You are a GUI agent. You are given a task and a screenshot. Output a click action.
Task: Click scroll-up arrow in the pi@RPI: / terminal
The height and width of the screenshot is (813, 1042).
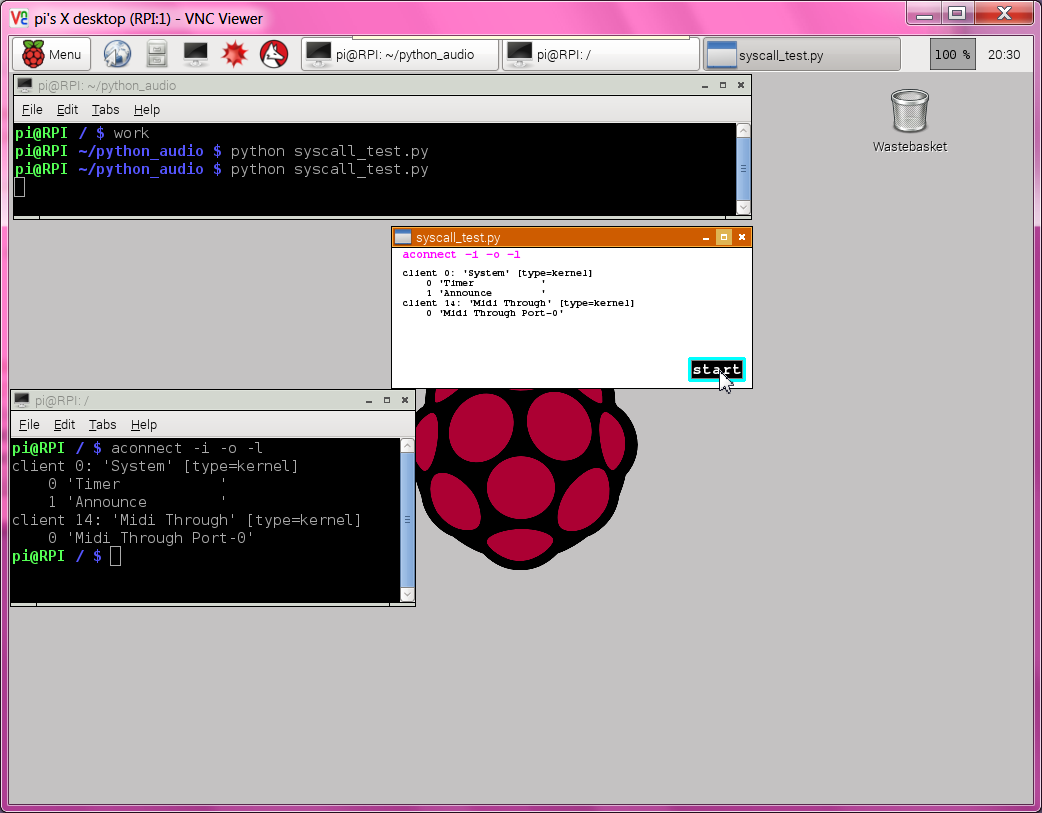point(407,446)
